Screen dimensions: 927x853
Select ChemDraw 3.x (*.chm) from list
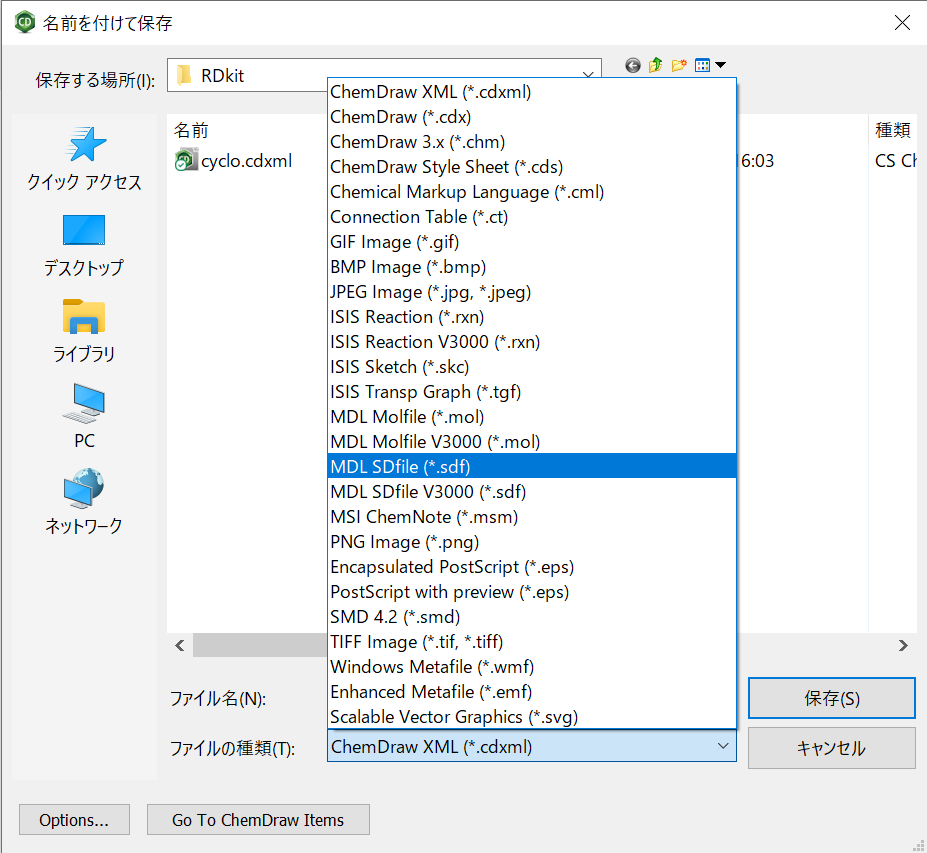pyautogui.click(x=531, y=142)
